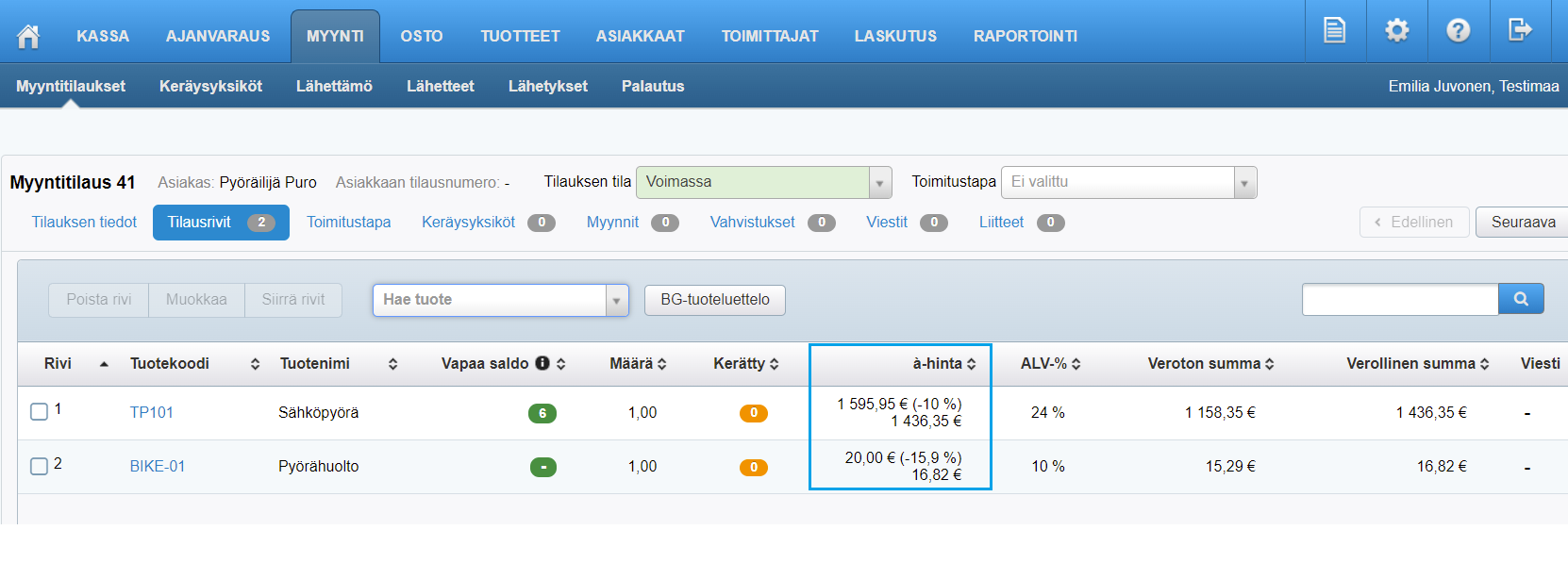The height and width of the screenshot is (563, 1568).
Task: Open the BG-tuoteluettelo catalog
Action: pyautogui.click(x=714, y=300)
